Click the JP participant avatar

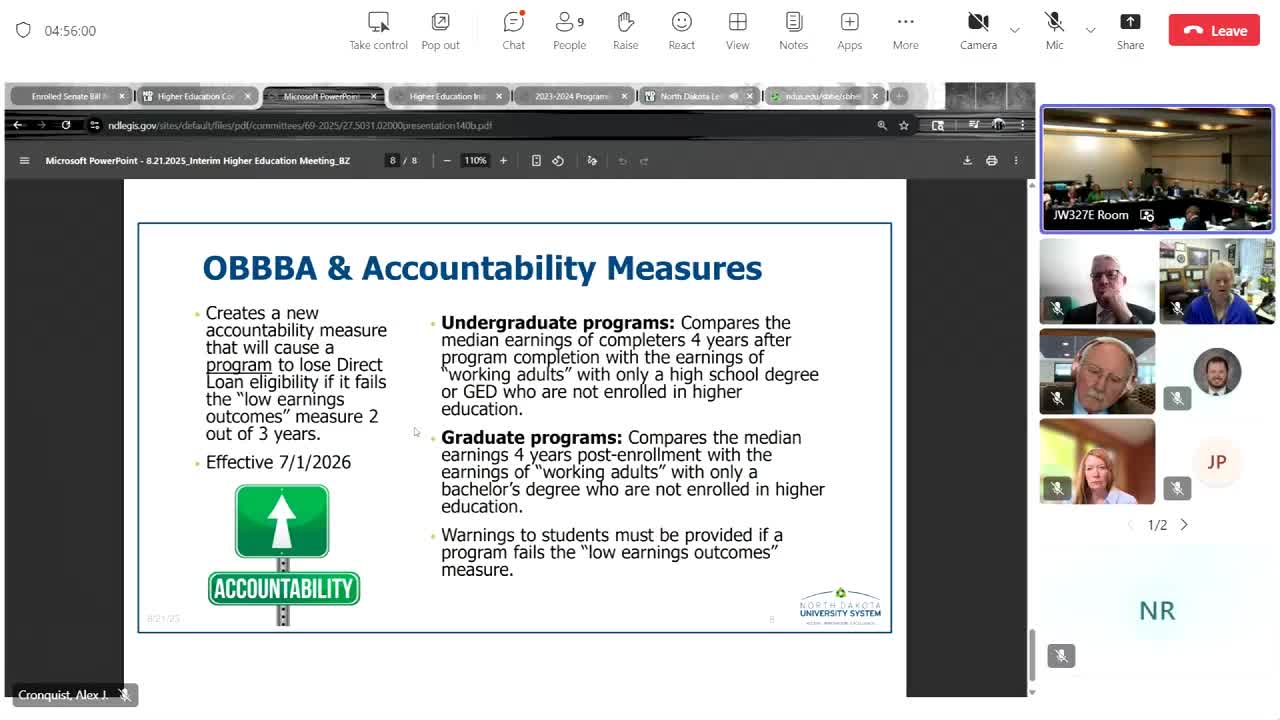(x=1216, y=462)
